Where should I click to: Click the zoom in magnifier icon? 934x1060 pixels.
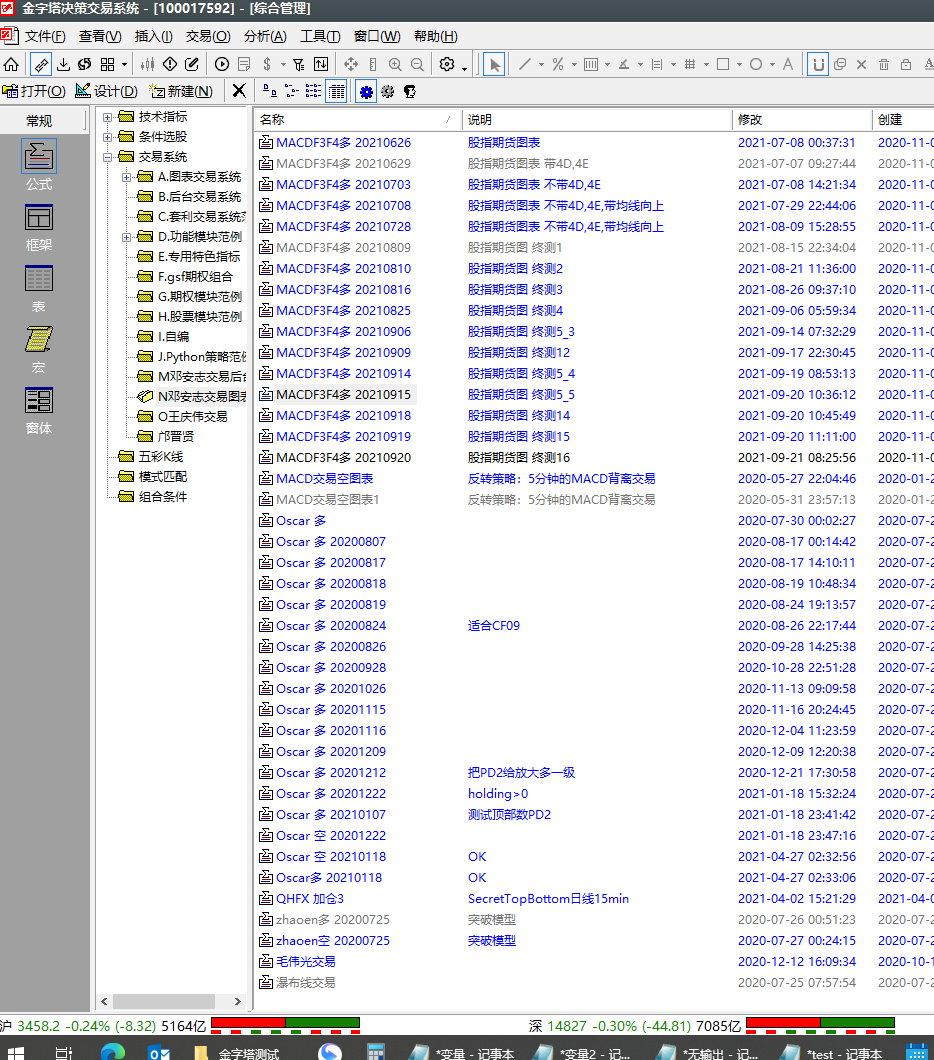click(395, 64)
